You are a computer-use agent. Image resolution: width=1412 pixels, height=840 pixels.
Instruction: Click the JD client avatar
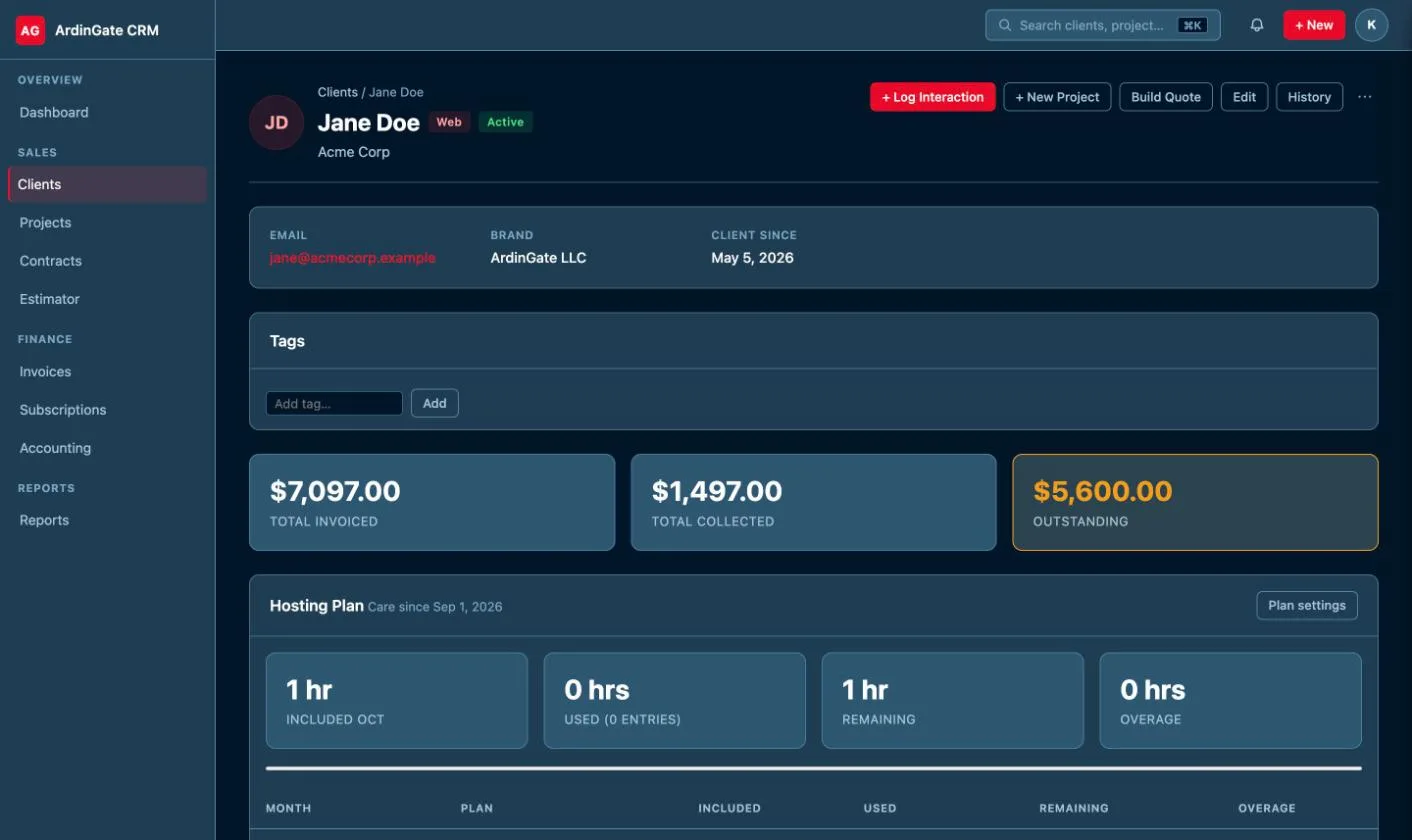pyautogui.click(x=276, y=123)
